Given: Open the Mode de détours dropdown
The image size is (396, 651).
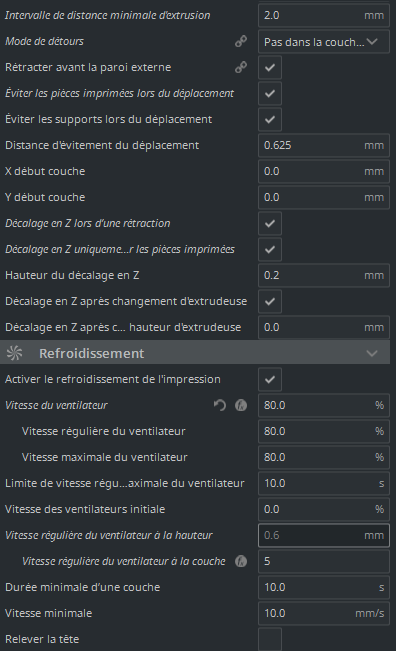Looking at the screenshot, I should pyautogui.click(x=324, y=42).
